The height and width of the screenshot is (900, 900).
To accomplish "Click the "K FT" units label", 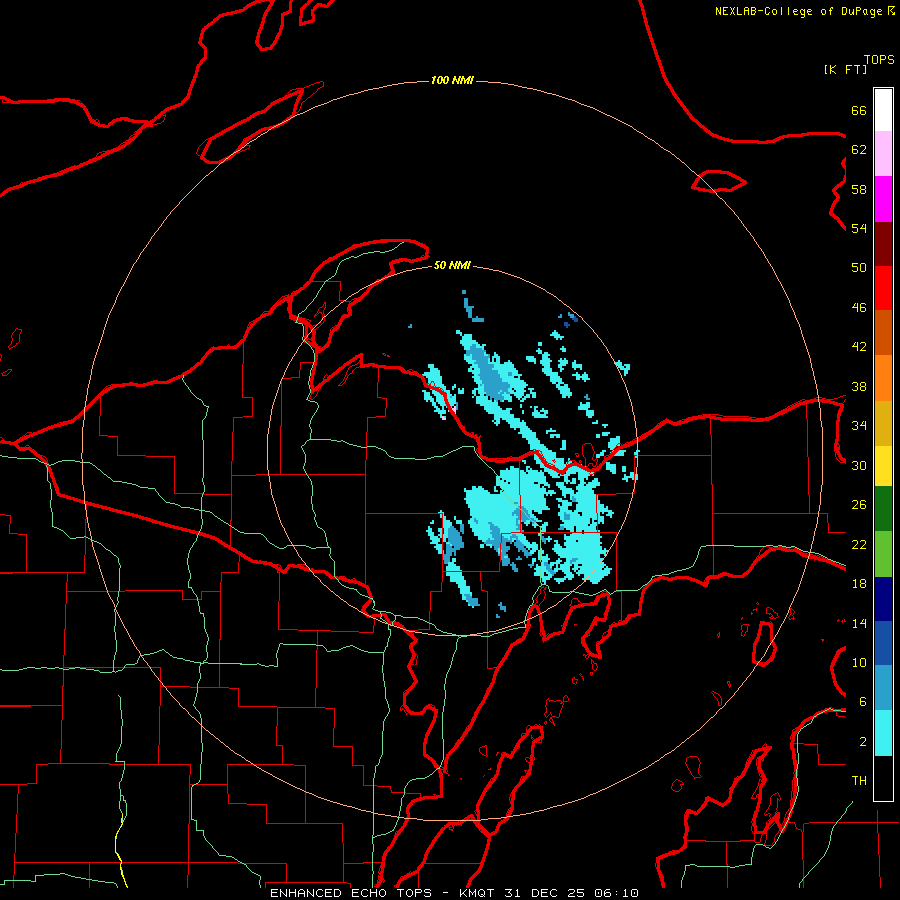I will (x=845, y=69).
